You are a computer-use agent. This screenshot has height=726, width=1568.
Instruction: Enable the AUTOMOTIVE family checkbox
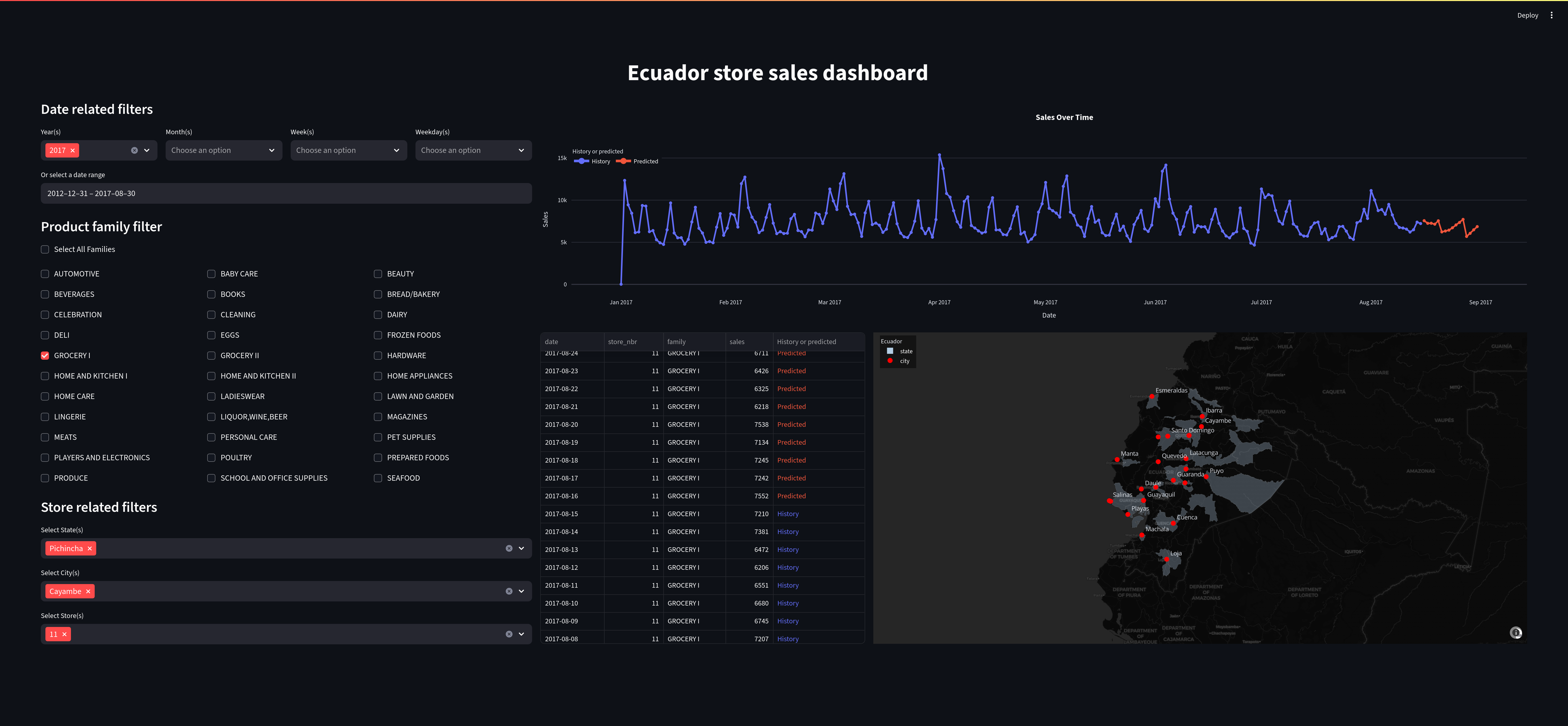(x=45, y=274)
